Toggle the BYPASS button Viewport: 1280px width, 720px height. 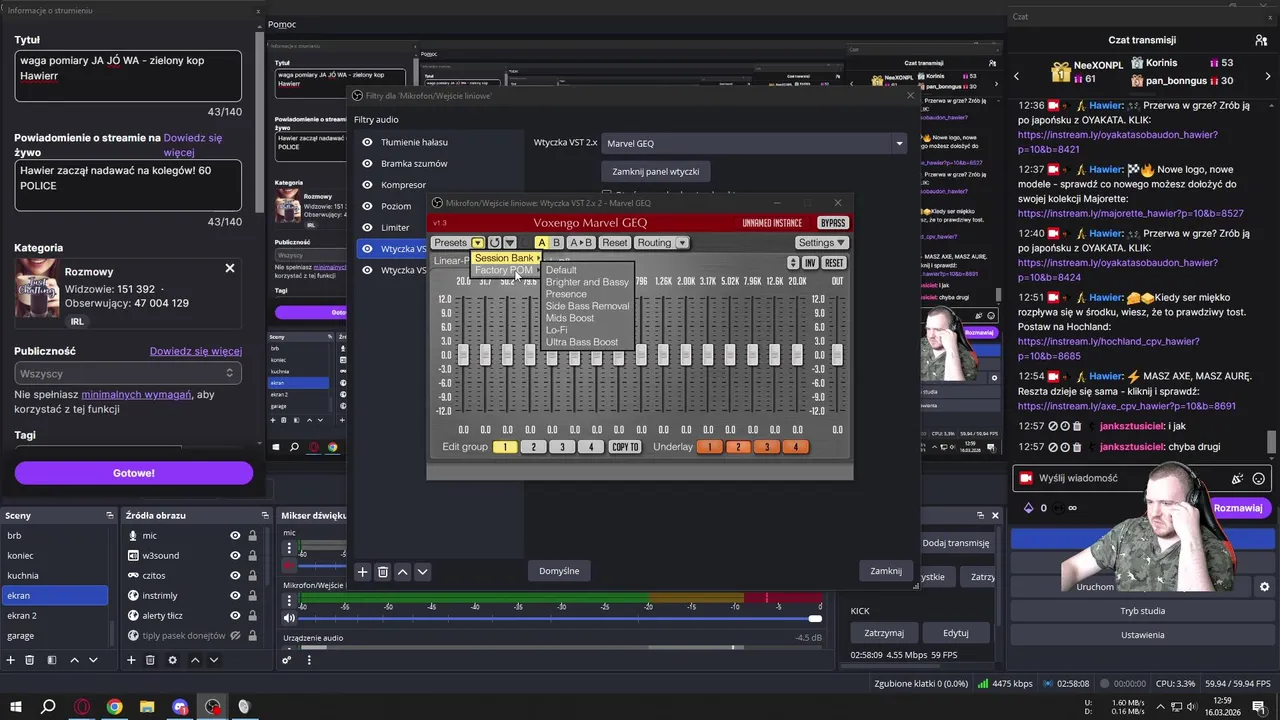click(832, 223)
